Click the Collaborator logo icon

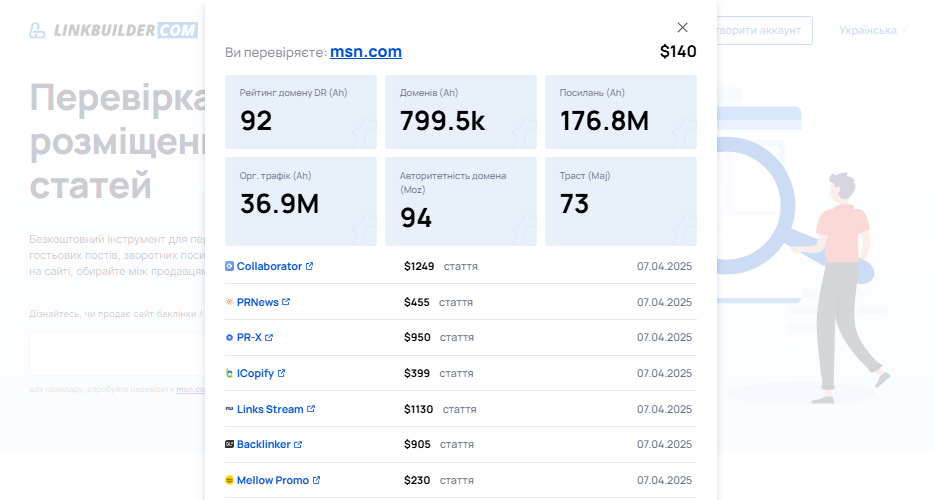pyautogui.click(x=229, y=266)
